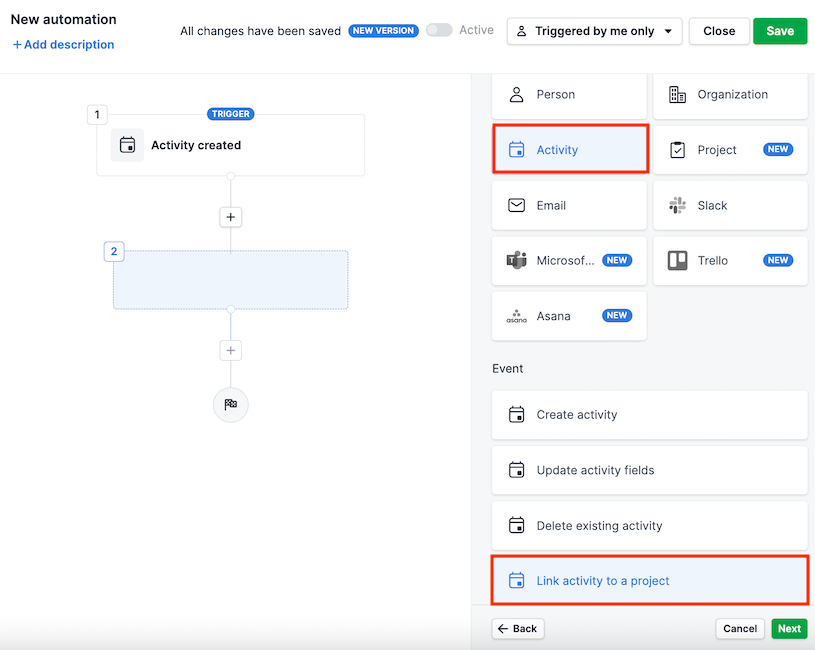Viewport: 815px width, 650px height.
Task: Select the Person entity icon
Action: (516, 94)
